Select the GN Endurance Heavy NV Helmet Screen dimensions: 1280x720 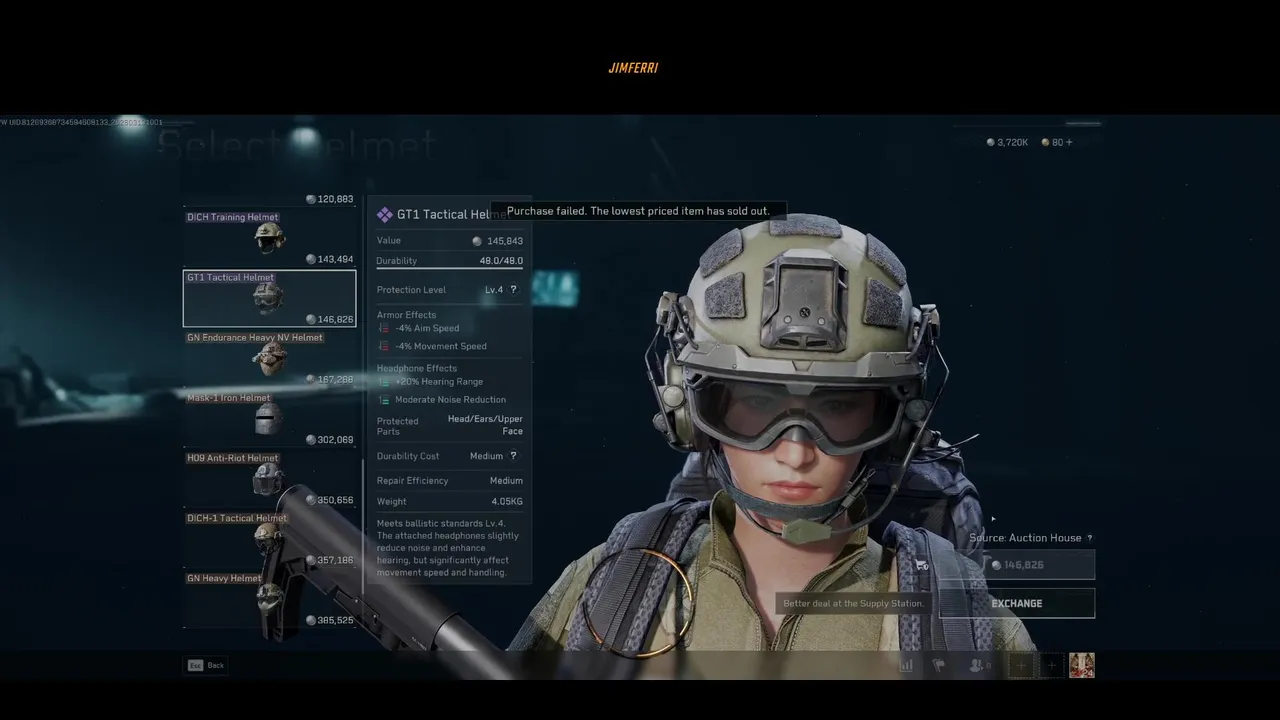tap(269, 358)
